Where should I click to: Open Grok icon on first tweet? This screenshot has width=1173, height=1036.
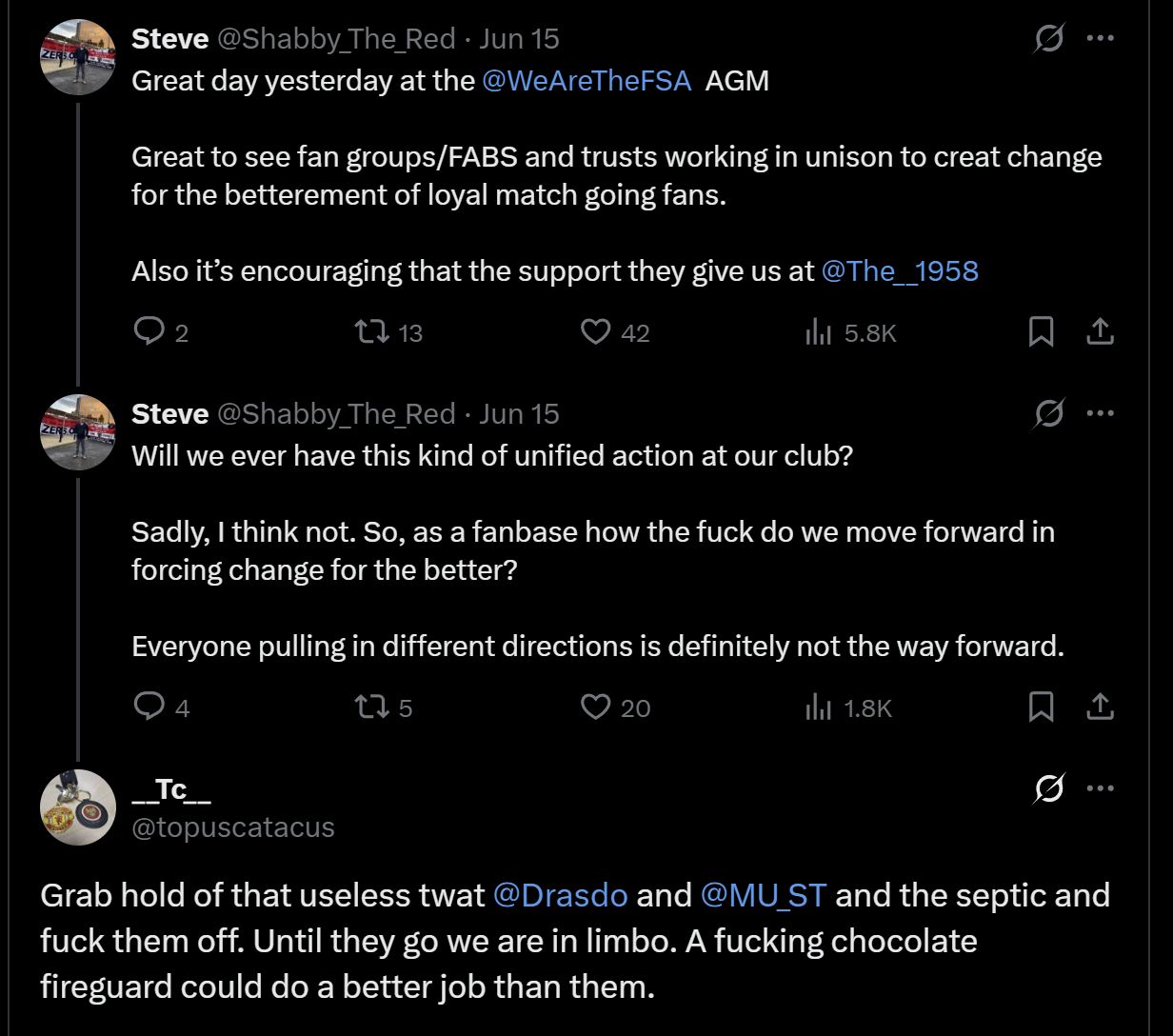click(x=1048, y=39)
